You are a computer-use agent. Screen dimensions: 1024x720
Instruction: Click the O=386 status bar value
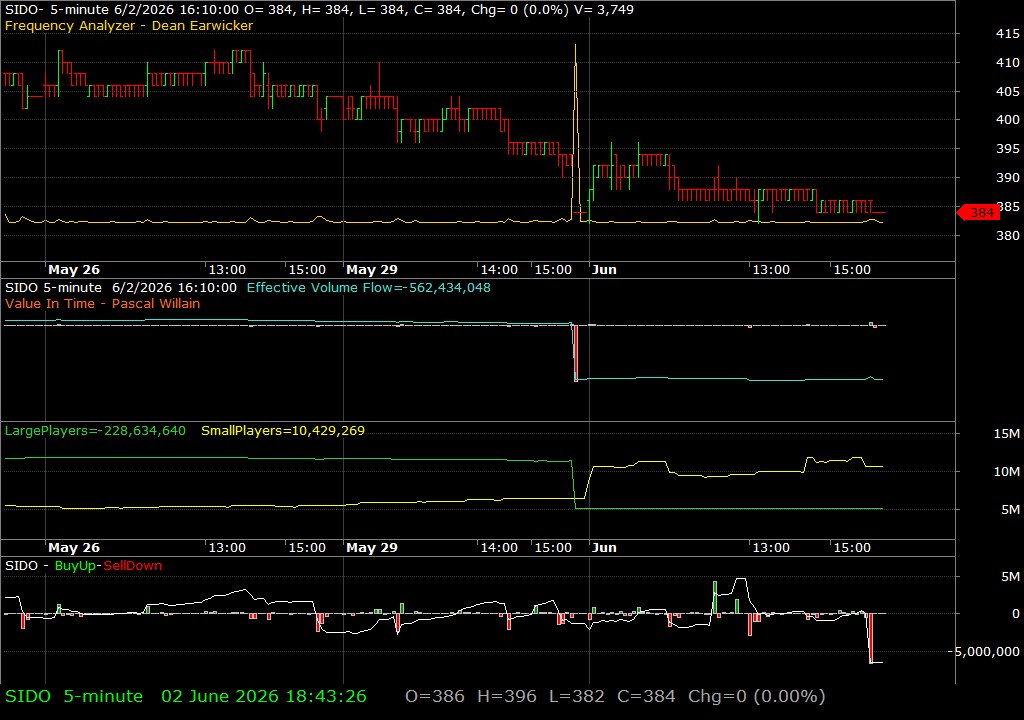(435, 696)
